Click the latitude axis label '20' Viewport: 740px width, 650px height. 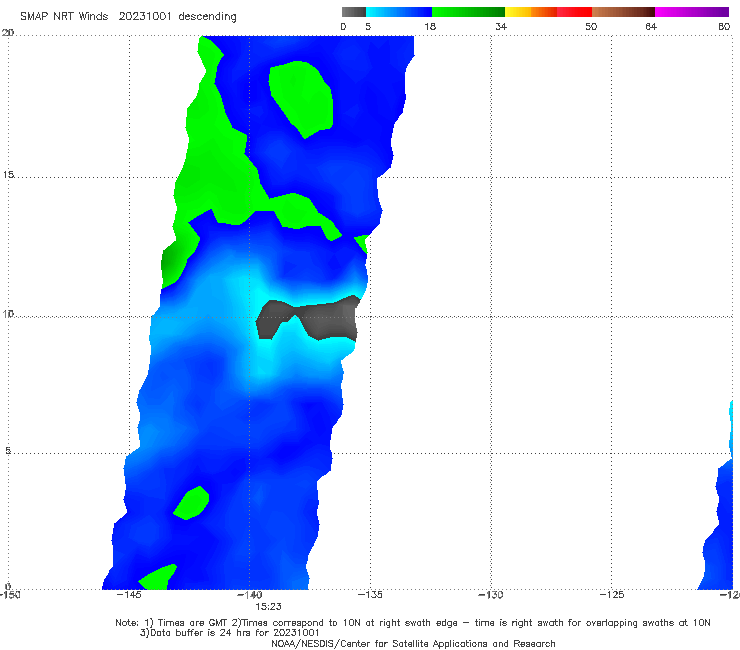8,33
